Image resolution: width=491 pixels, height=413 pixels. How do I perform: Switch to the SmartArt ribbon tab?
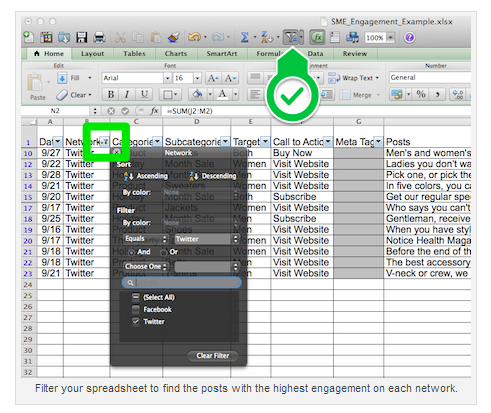point(222,54)
